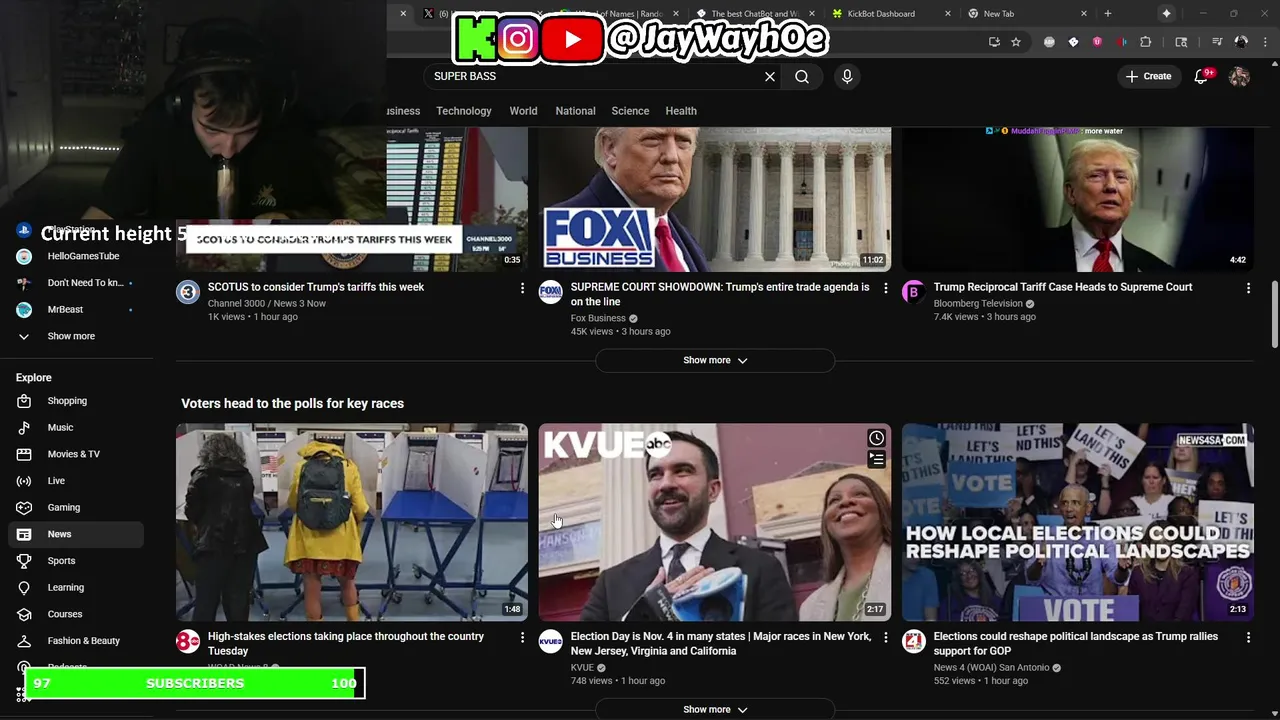
Task: Open the YouTube account avatar menu
Action: coord(1239,76)
